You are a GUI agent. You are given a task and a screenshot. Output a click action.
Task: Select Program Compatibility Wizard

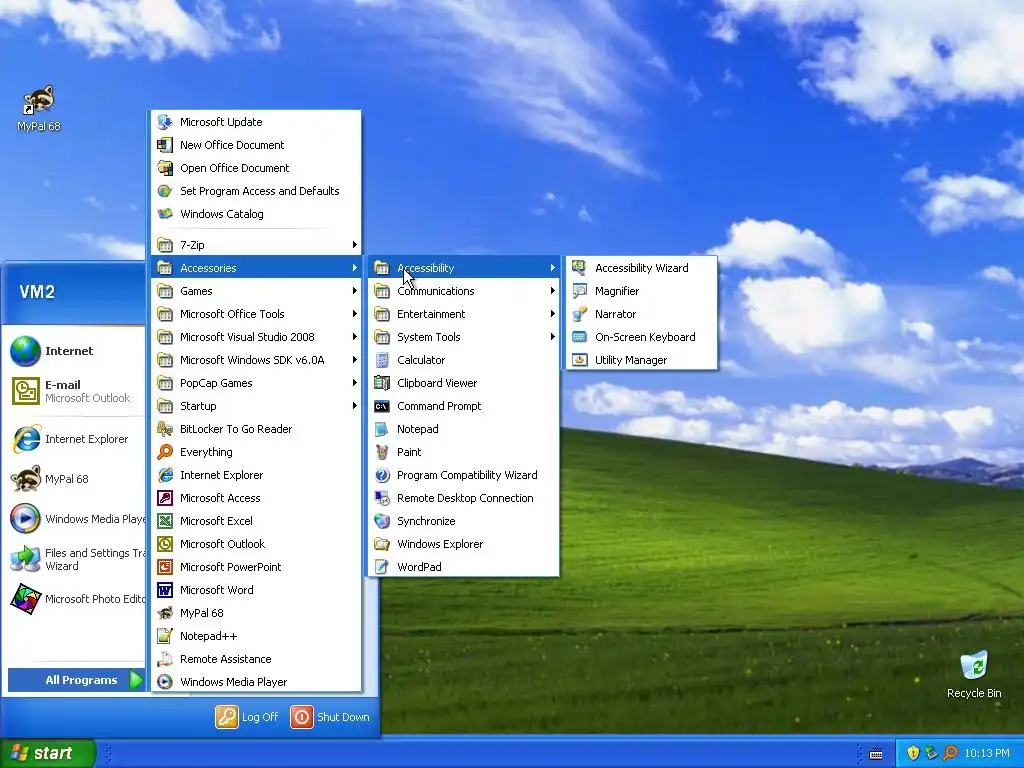[463, 475]
